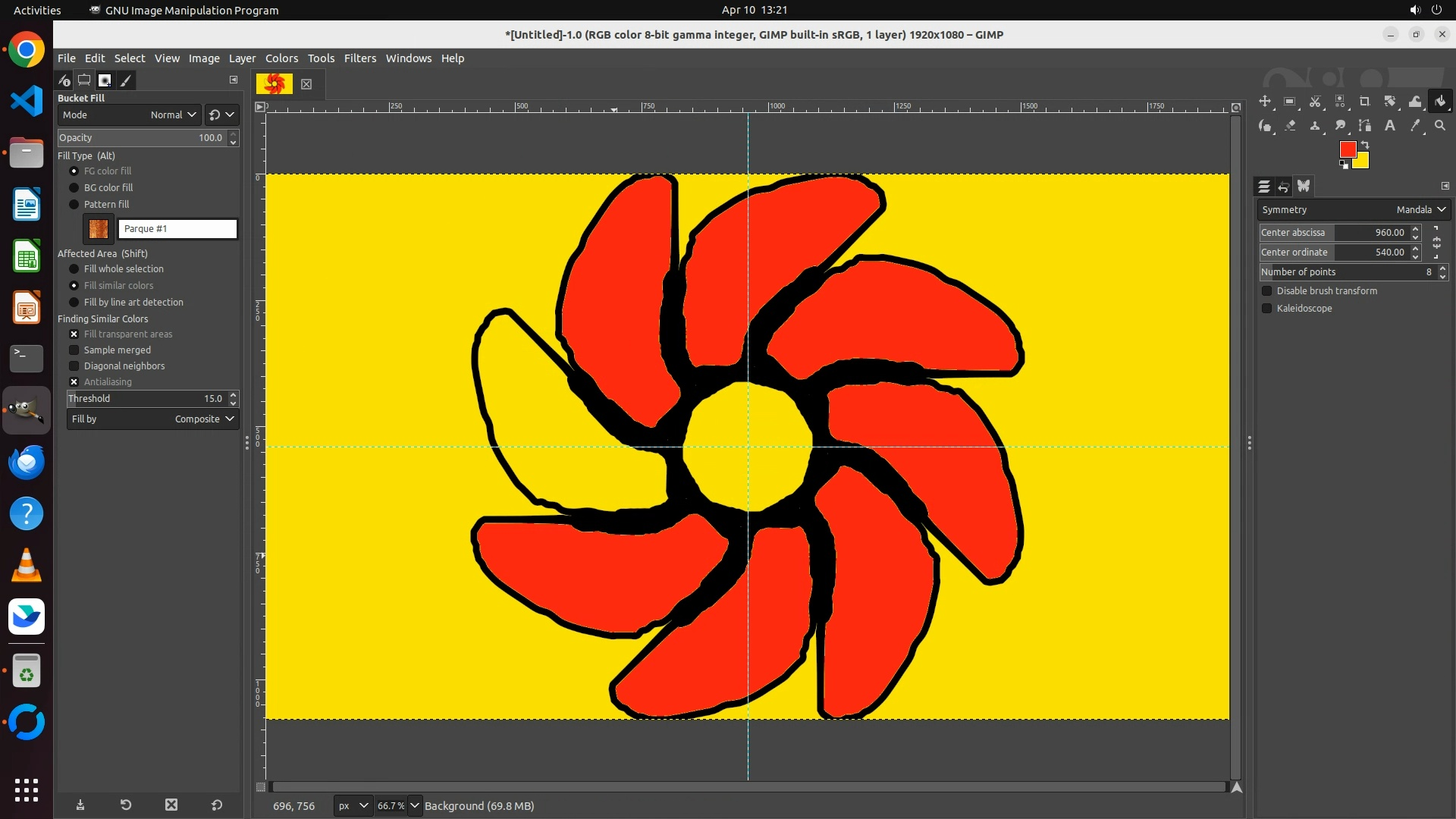Activate the Zoom magnifier tool
The image size is (1456, 819).
coord(1440,126)
